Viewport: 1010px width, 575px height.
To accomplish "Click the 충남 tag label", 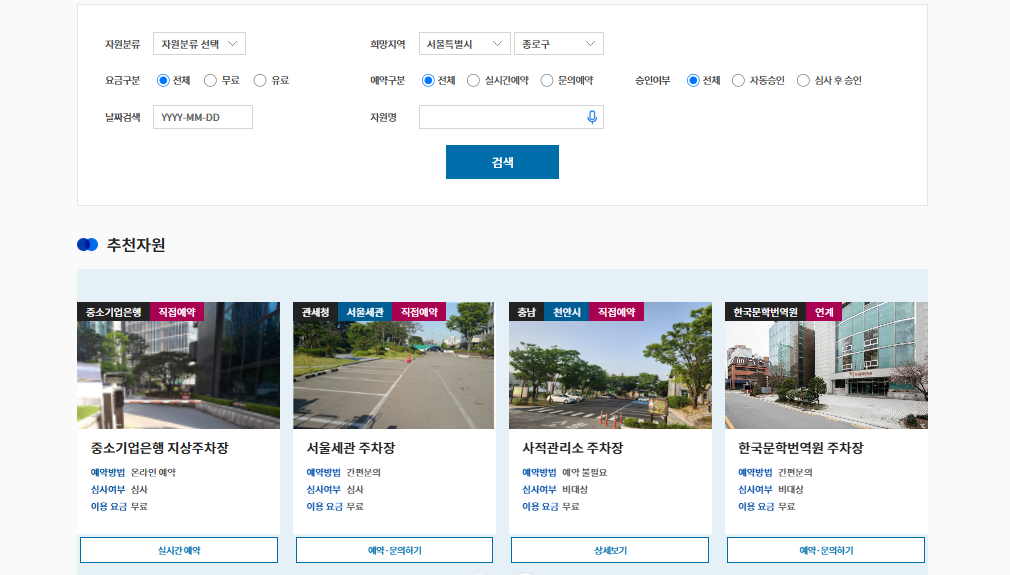I will click(527, 312).
